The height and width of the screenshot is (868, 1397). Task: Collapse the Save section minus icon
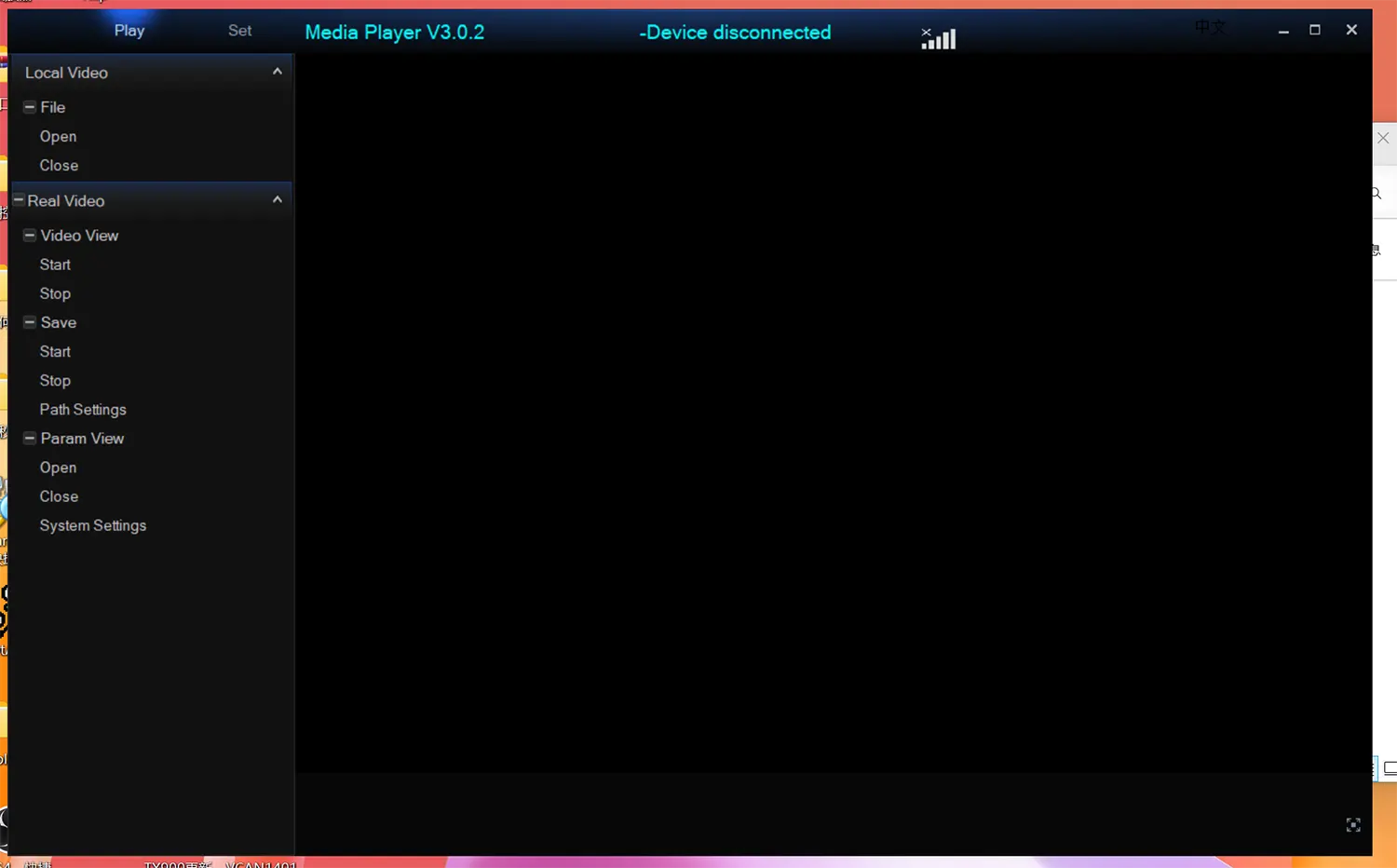30,322
